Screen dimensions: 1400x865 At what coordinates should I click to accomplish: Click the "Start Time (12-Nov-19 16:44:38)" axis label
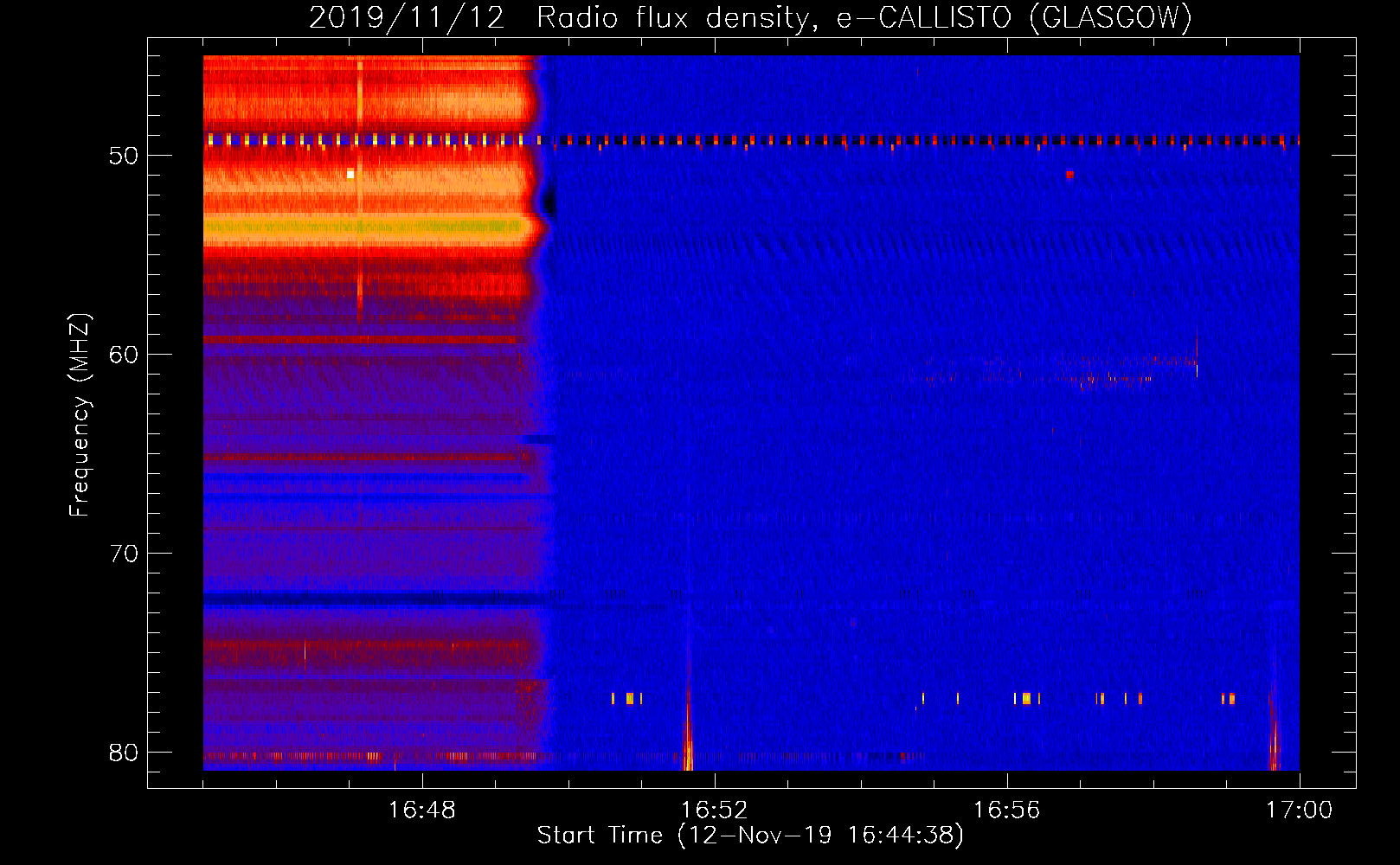coord(750,836)
